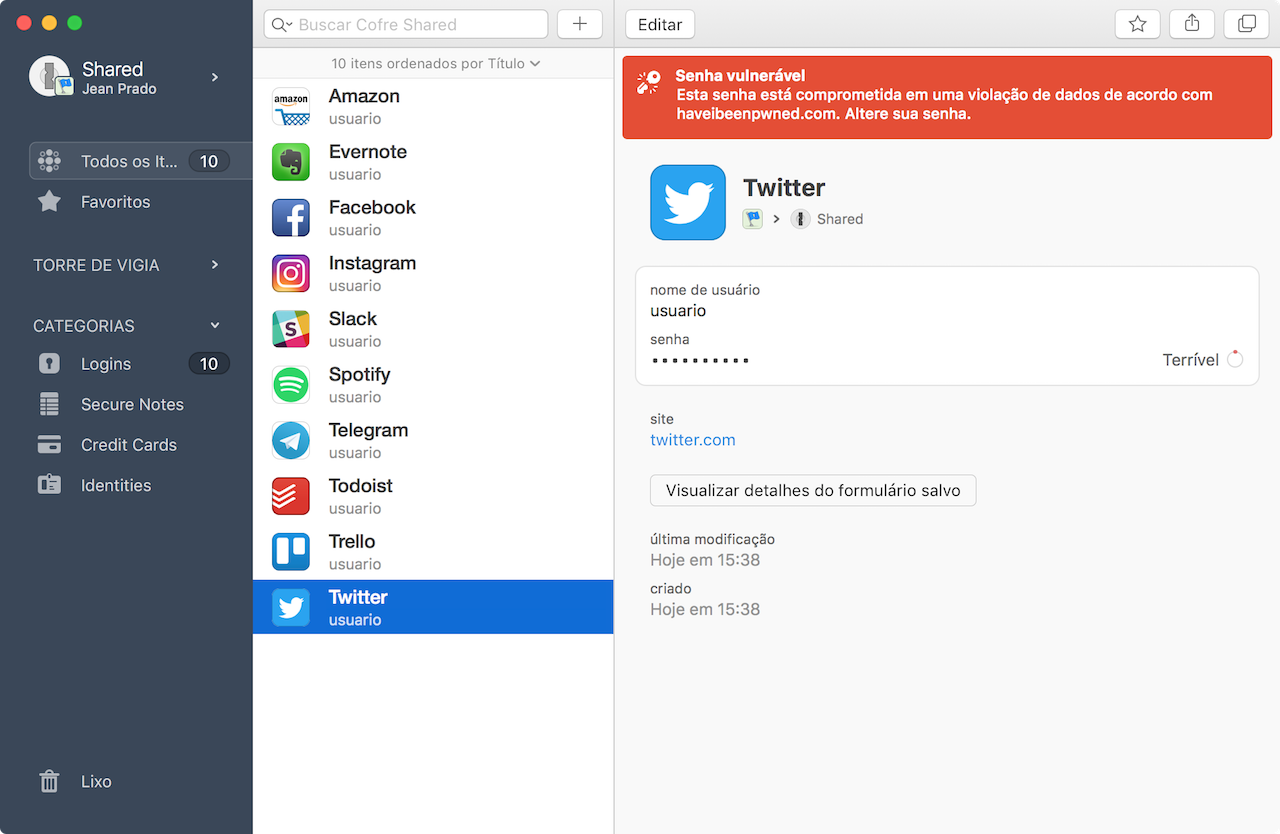Image resolution: width=1280 pixels, height=834 pixels.
Task: Click the Facebook logo in list
Action: (291, 218)
